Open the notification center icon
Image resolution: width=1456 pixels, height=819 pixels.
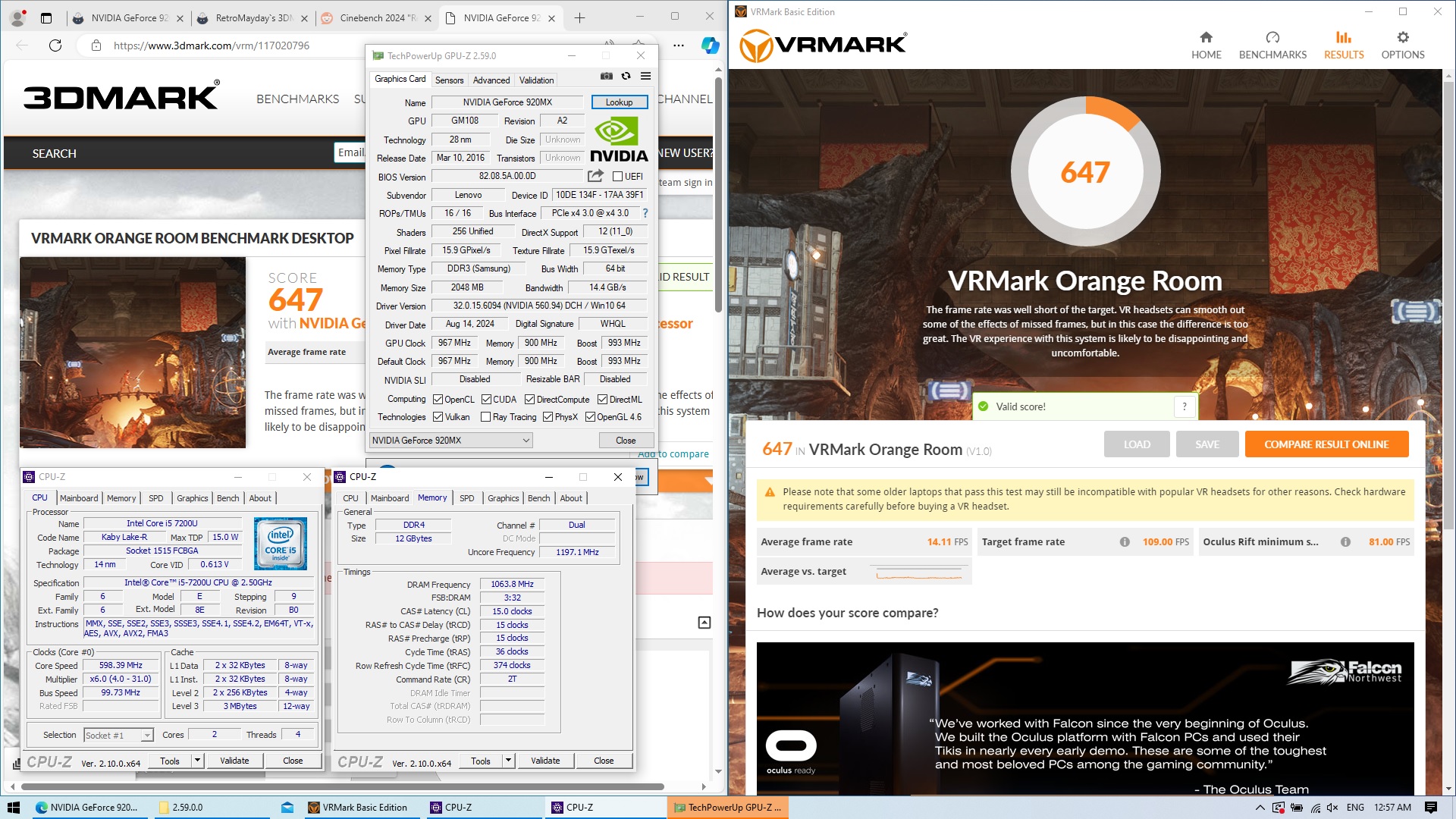[x=1431, y=808]
